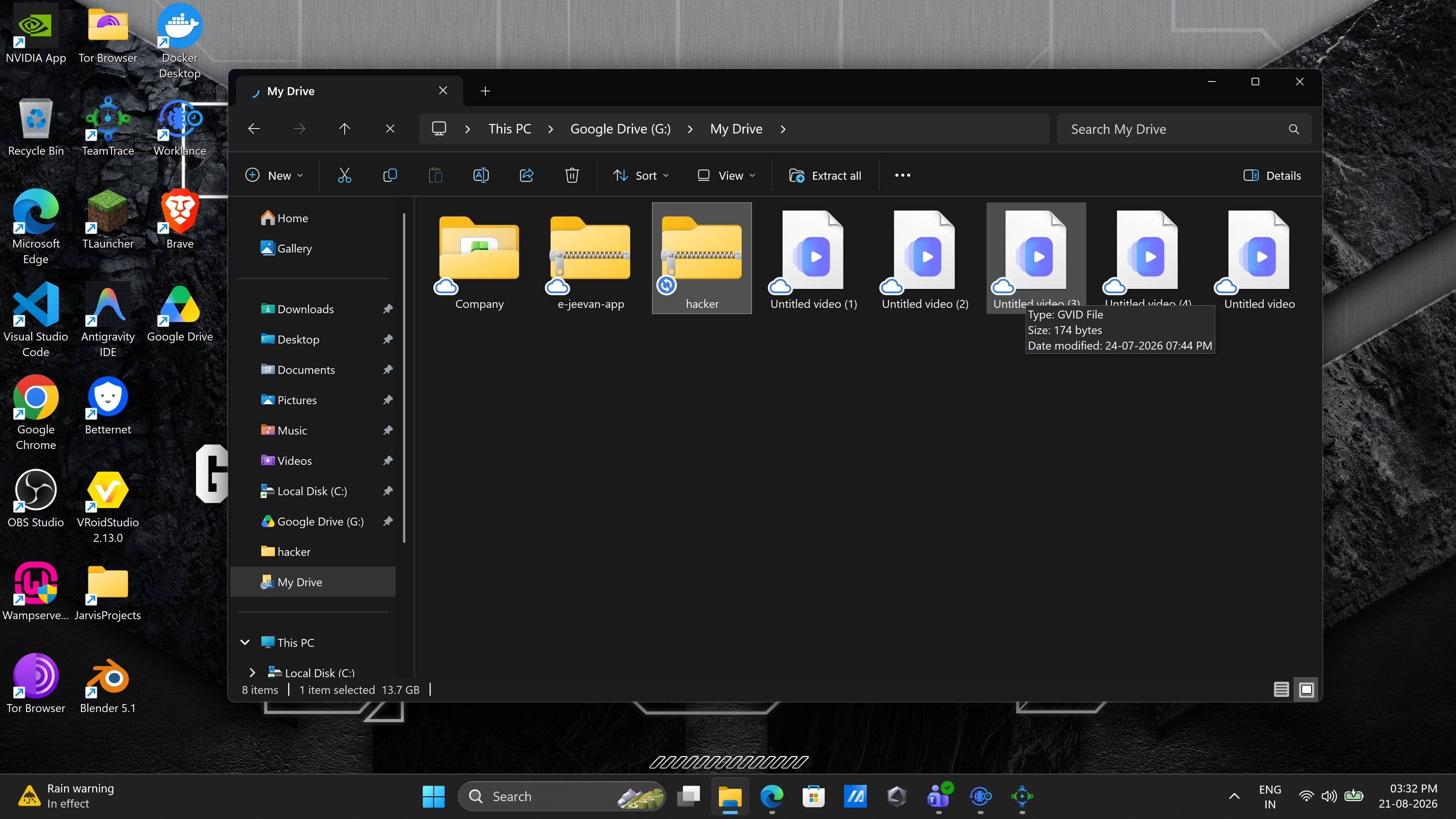The height and width of the screenshot is (819, 1456).
Task: Open the Sort dropdown
Action: [642, 175]
